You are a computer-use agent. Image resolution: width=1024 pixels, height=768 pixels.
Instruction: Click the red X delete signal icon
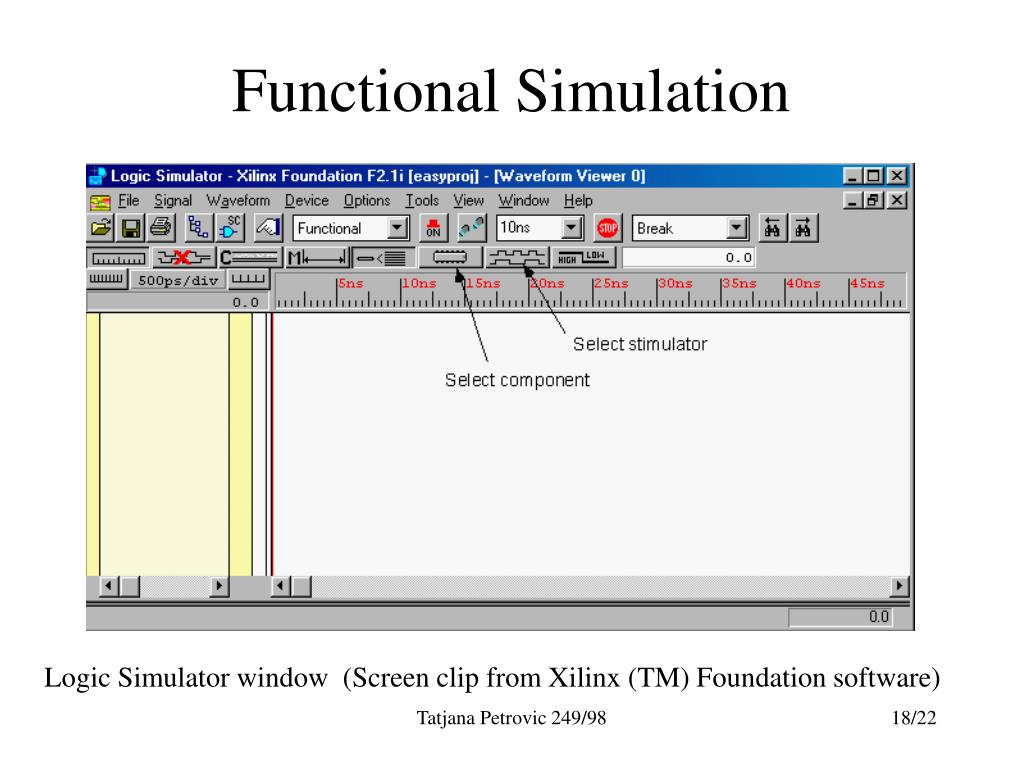[184, 258]
